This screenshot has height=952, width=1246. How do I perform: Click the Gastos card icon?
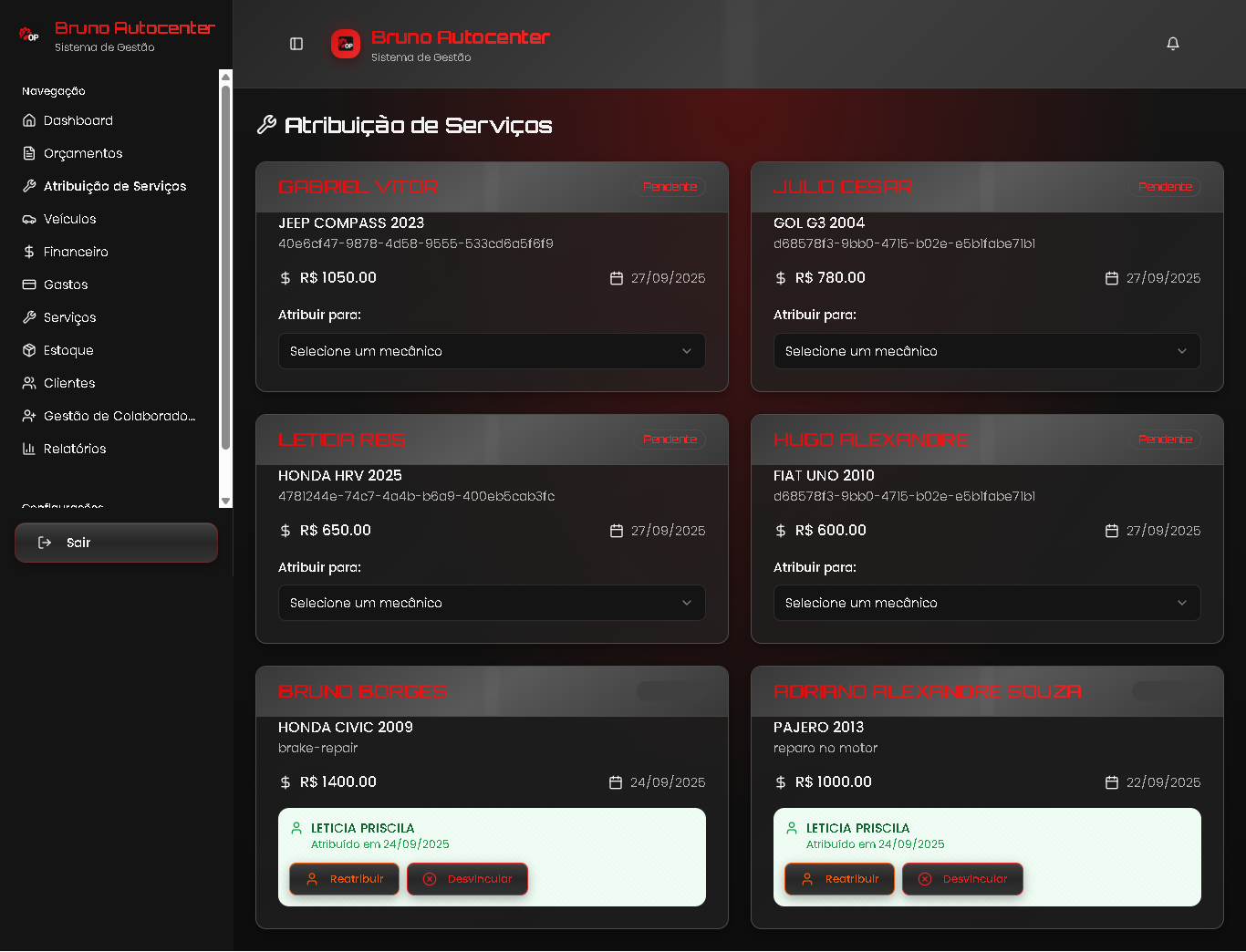pyautogui.click(x=29, y=285)
